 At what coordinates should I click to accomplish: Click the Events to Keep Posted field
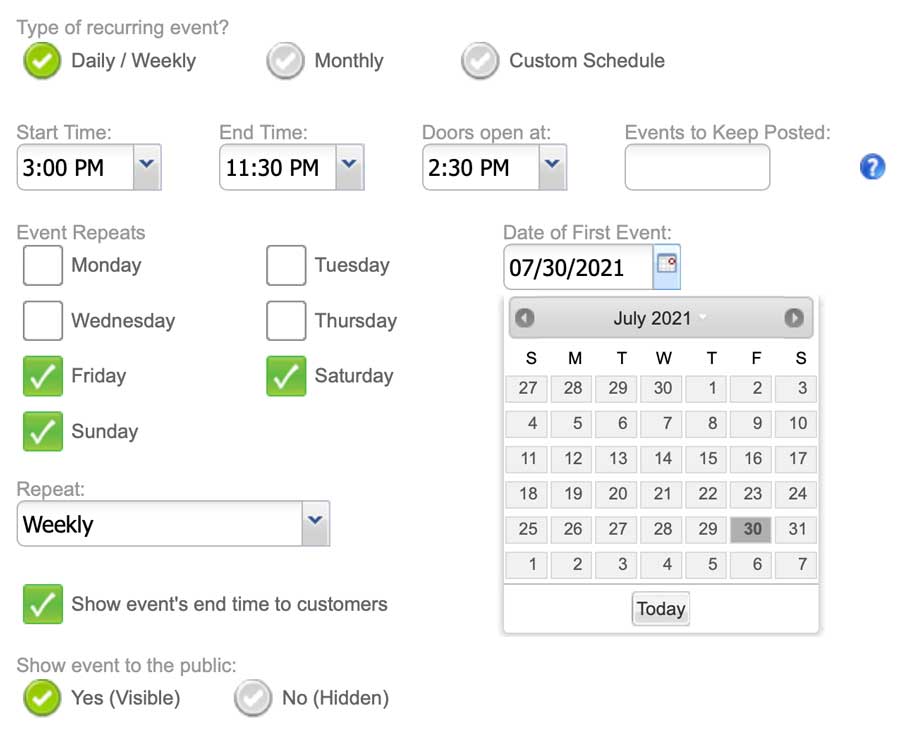point(697,167)
